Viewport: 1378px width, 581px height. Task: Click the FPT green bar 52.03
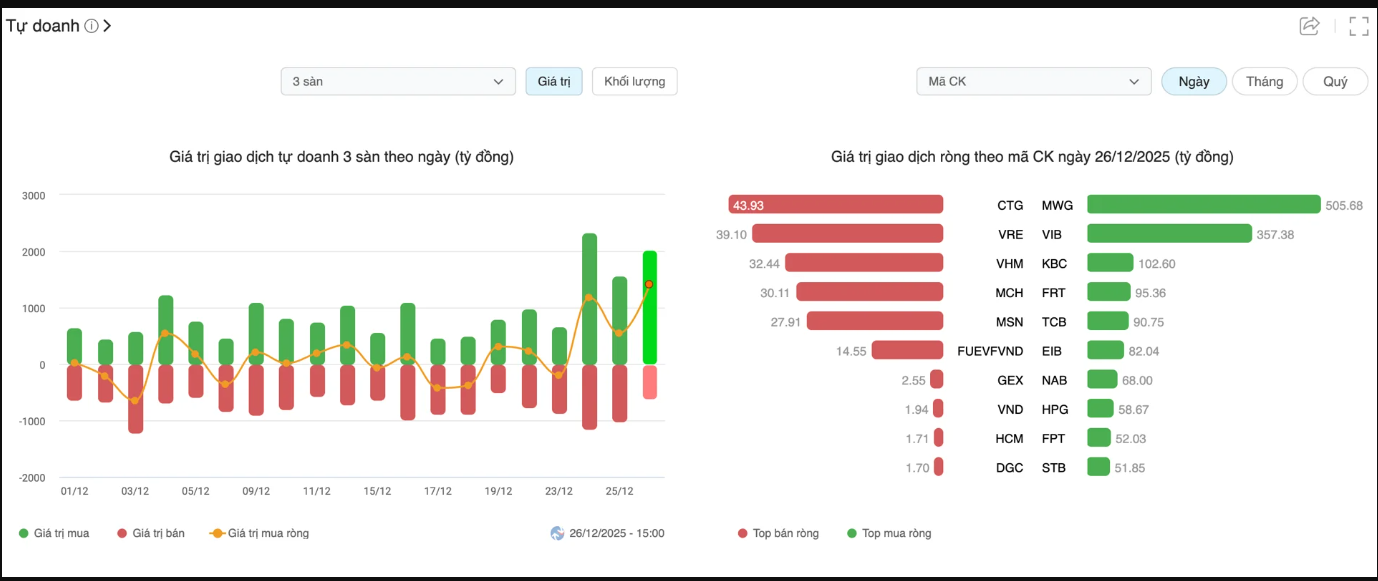(1099, 437)
